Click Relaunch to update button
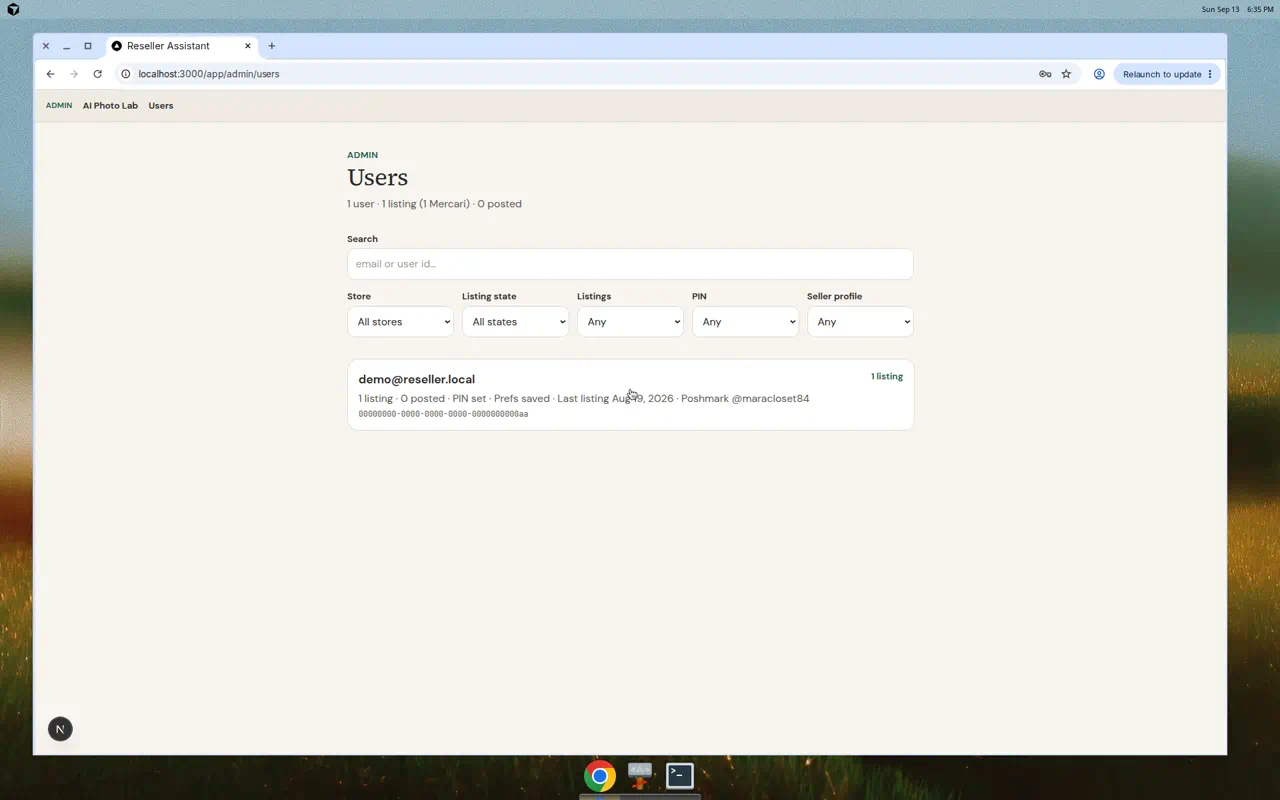1280x800 pixels. click(1162, 74)
